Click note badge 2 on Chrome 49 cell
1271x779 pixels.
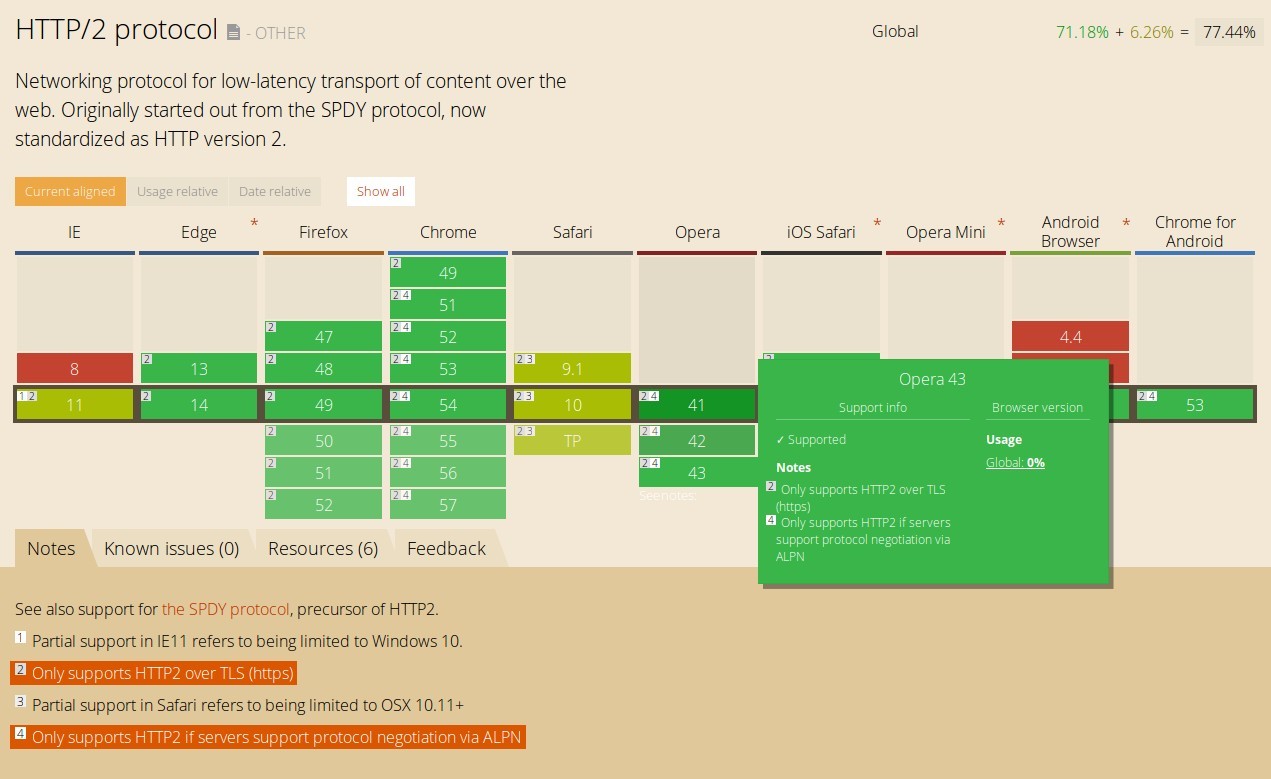point(394,263)
